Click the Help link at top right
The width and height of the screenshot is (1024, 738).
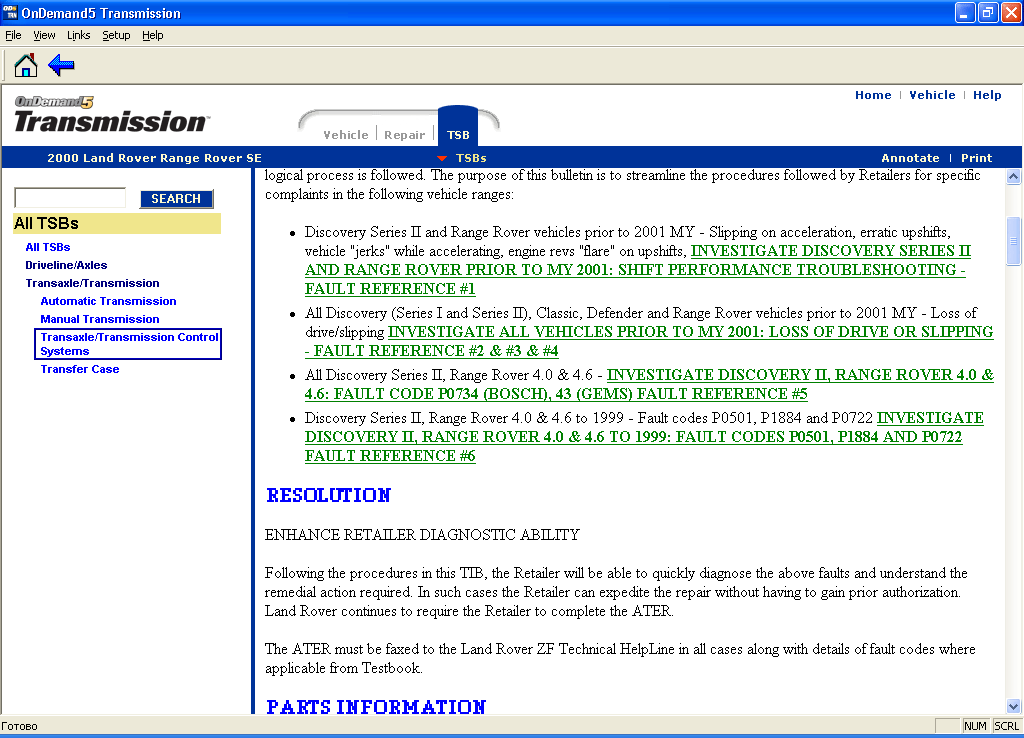[x=987, y=95]
